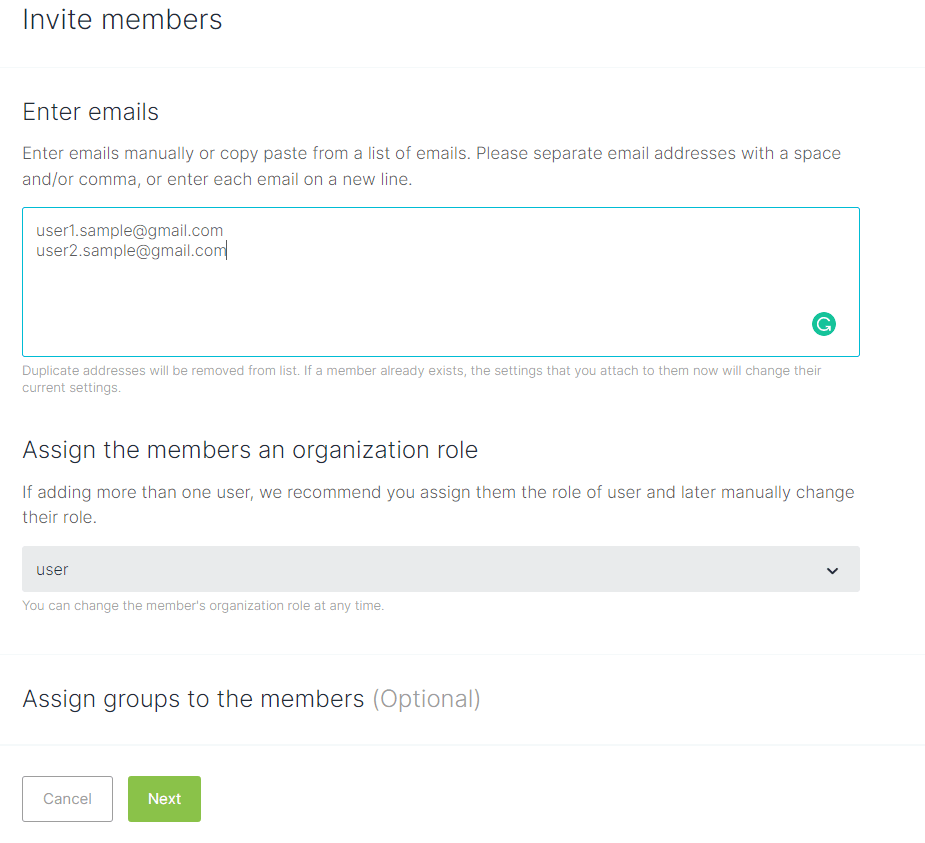Click the first email user1.sample@gmail.com
Image resolution: width=925 pixels, height=843 pixels.
coord(130,231)
